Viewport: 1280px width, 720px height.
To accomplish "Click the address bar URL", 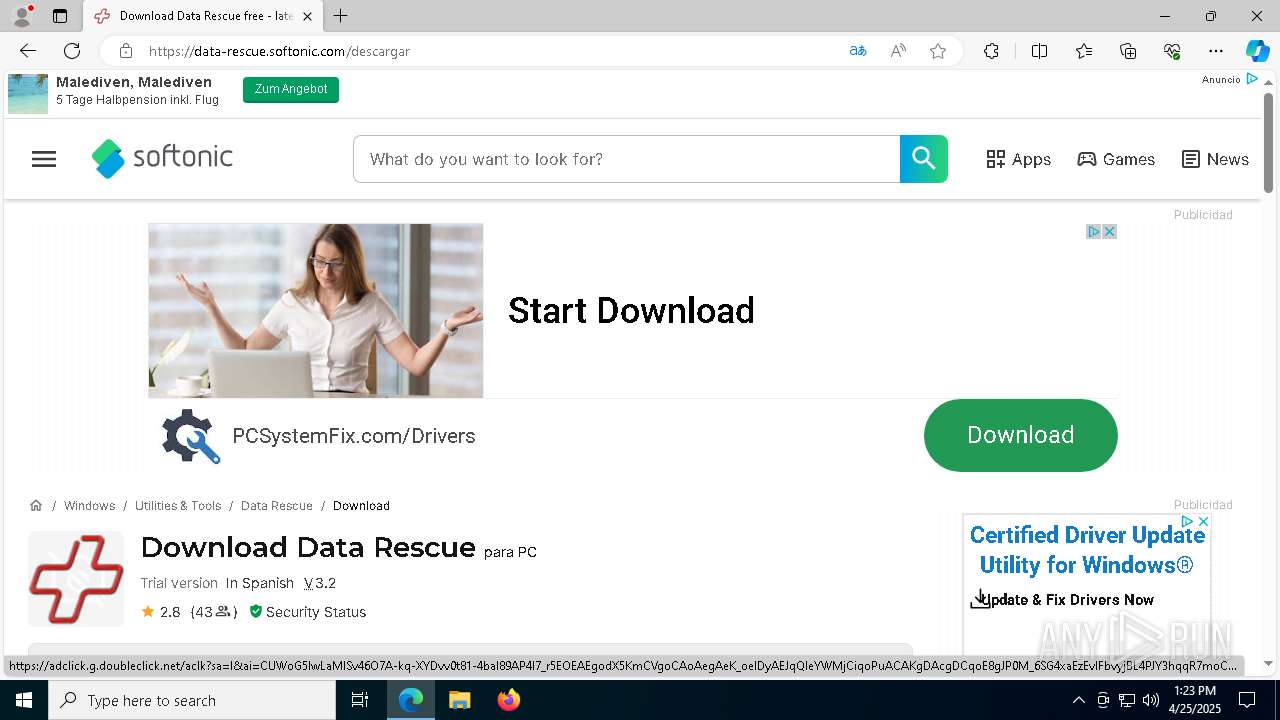I will 279,51.
